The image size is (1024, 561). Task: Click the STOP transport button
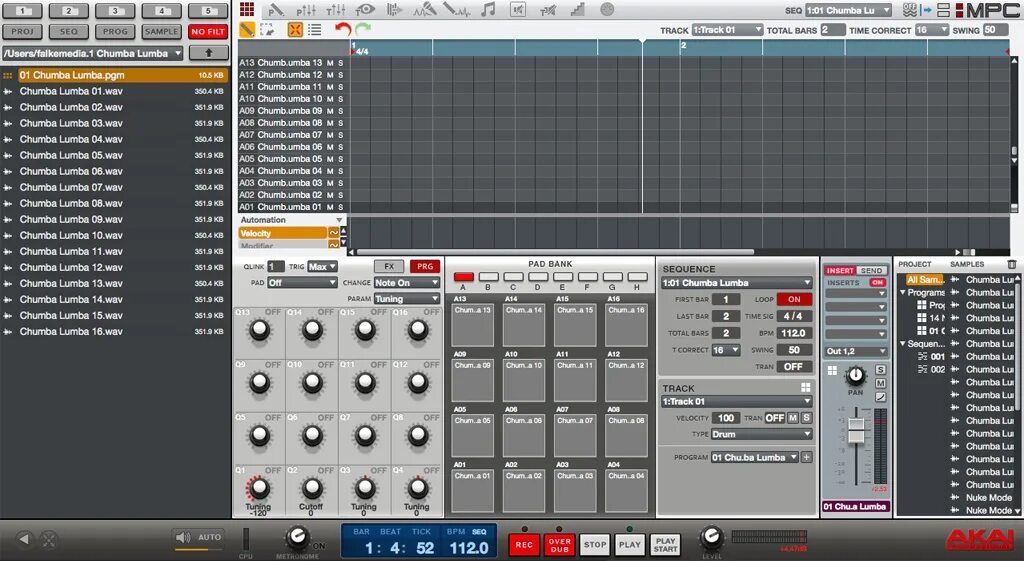pos(595,545)
